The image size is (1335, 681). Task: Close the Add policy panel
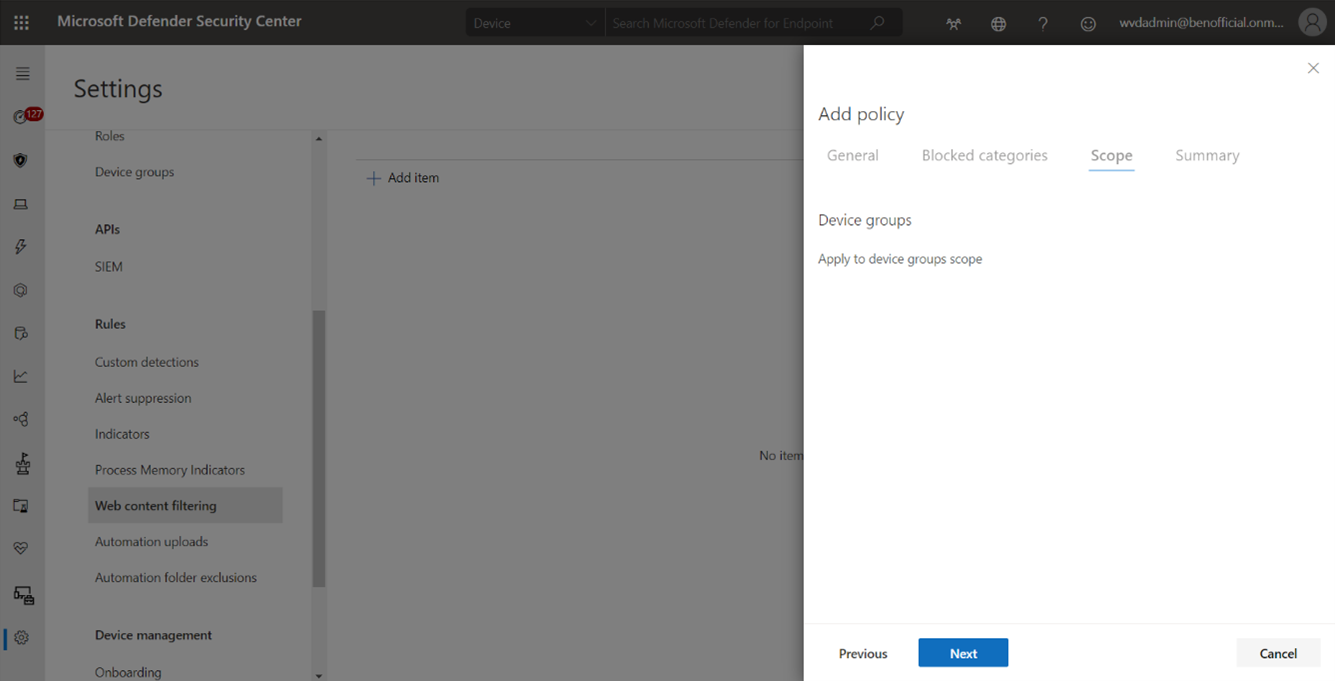pyautogui.click(x=1313, y=68)
